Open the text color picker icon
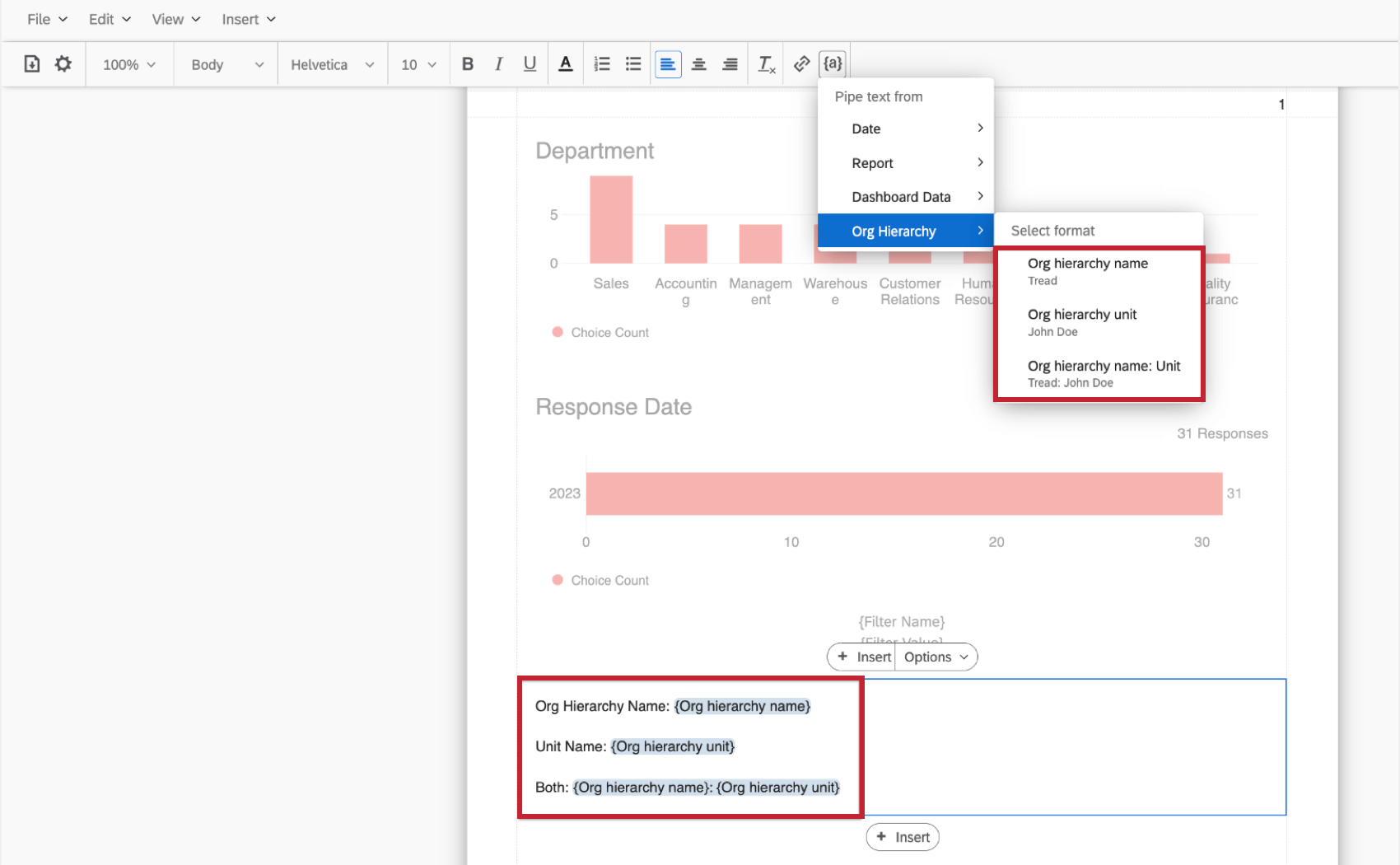This screenshot has width=1400, height=865. coord(566,63)
